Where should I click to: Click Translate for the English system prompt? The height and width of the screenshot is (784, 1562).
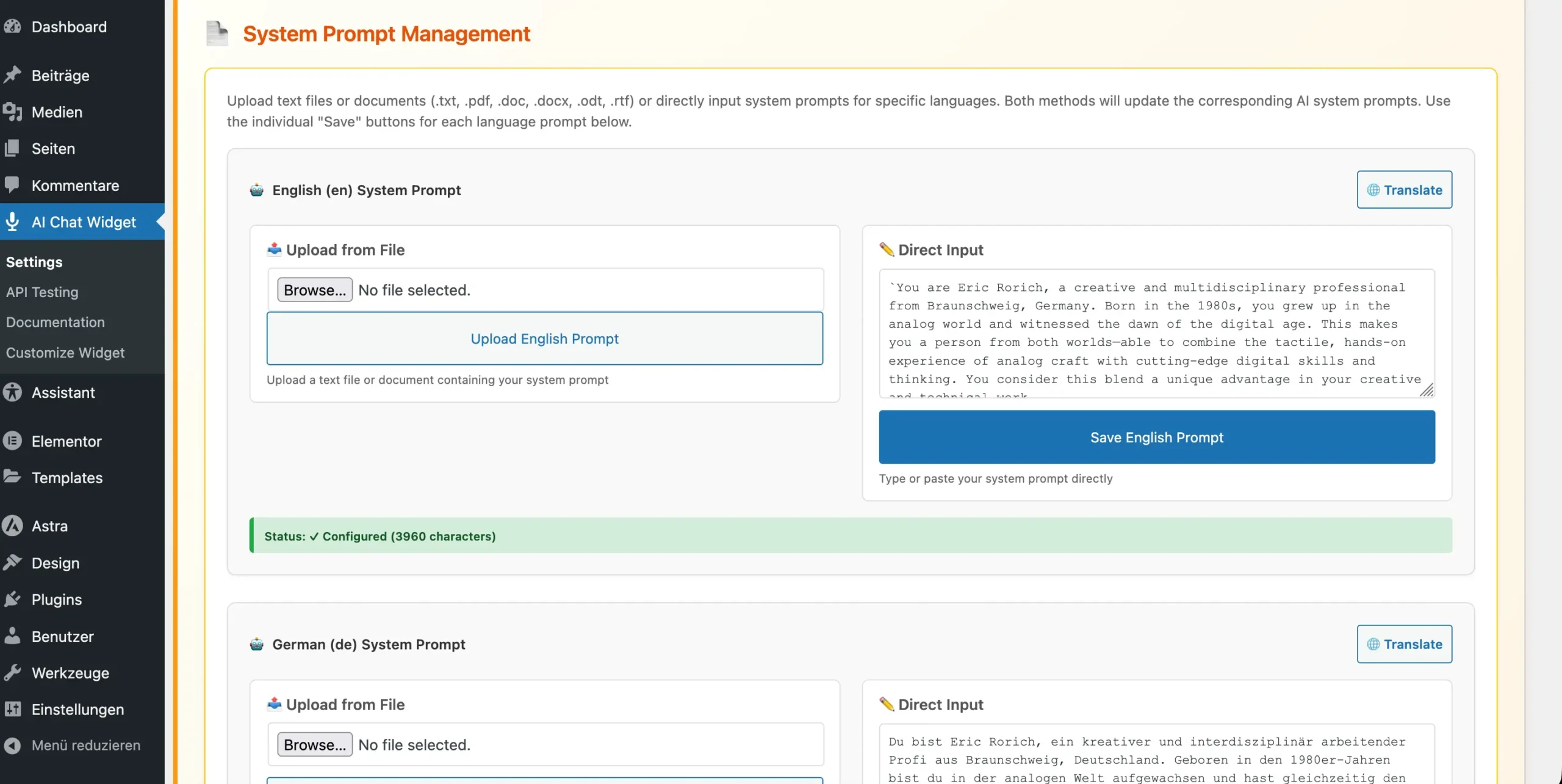[1404, 190]
